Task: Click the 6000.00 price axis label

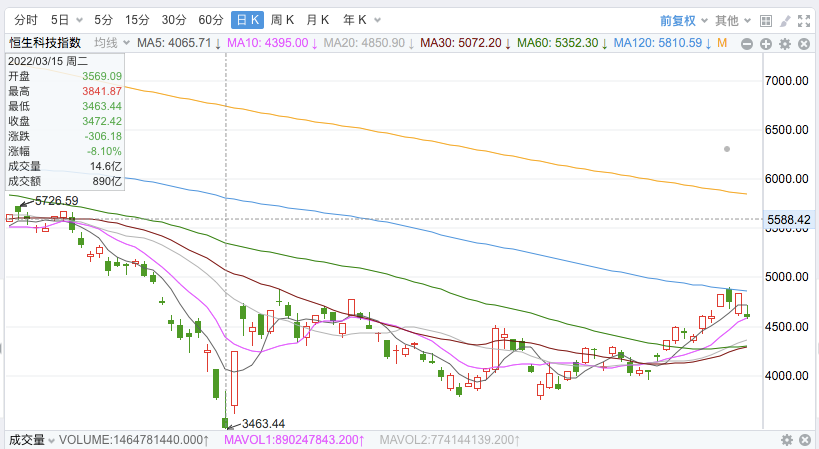Action: click(787, 179)
